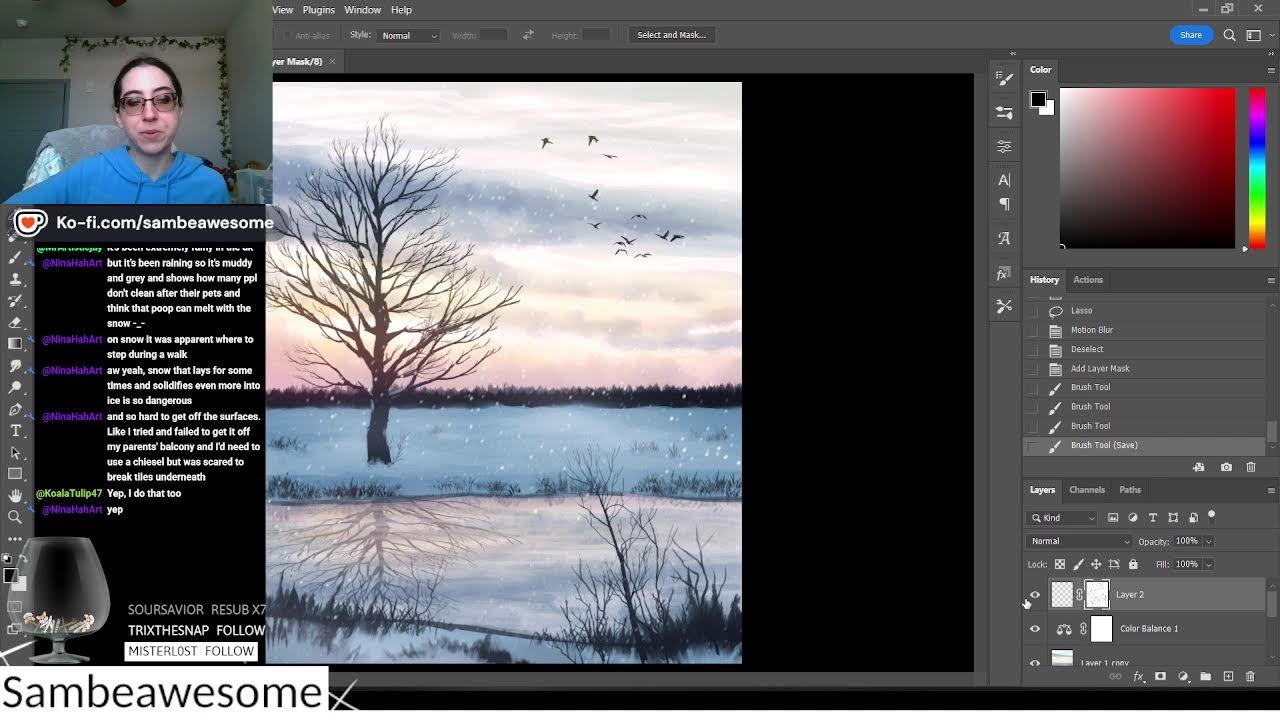Image resolution: width=1280 pixels, height=720 pixels.
Task: Open the Plugins menu
Action: click(319, 10)
